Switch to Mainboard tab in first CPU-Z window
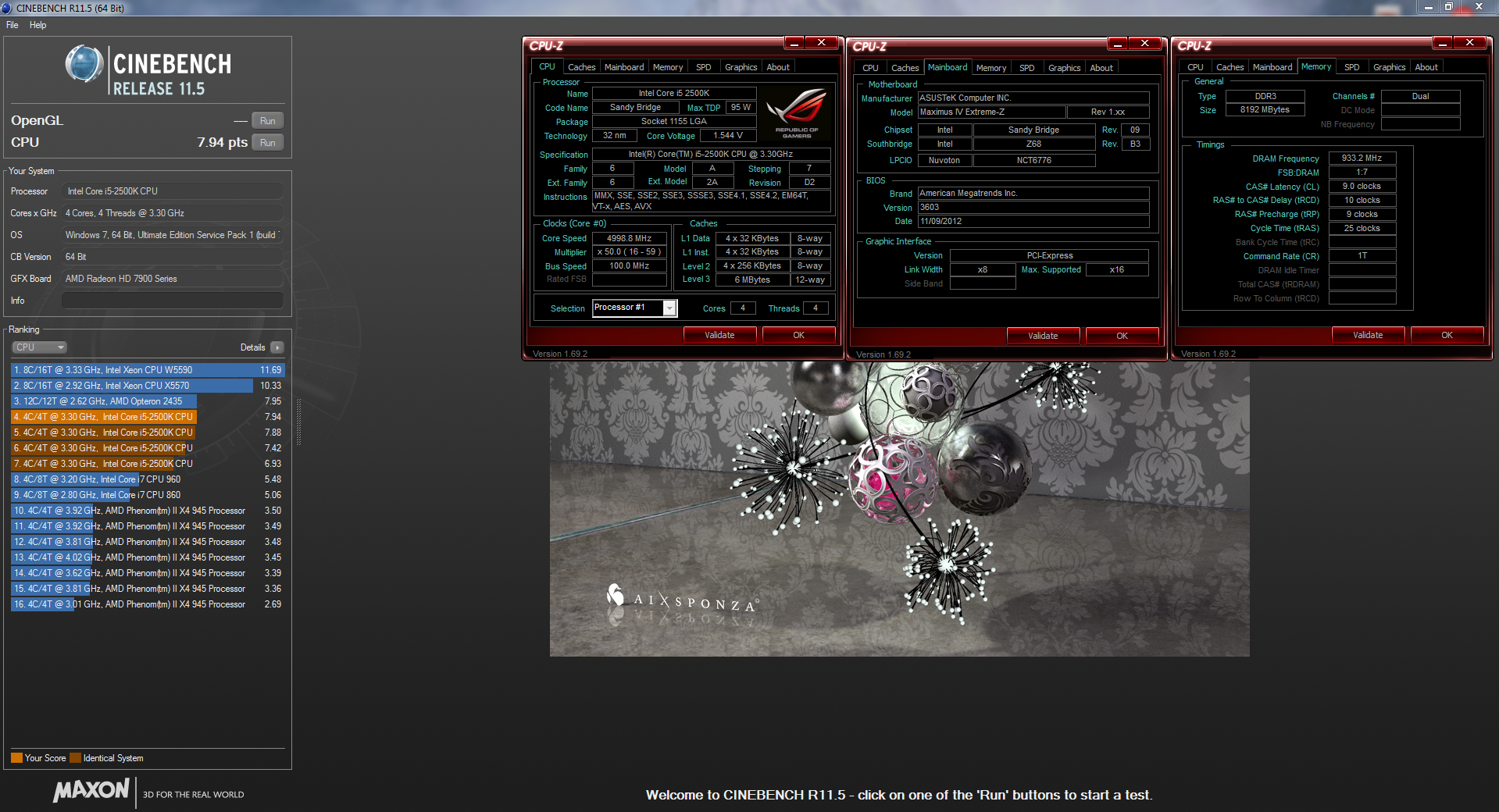The height and width of the screenshot is (812, 1499). coord(624,67)
